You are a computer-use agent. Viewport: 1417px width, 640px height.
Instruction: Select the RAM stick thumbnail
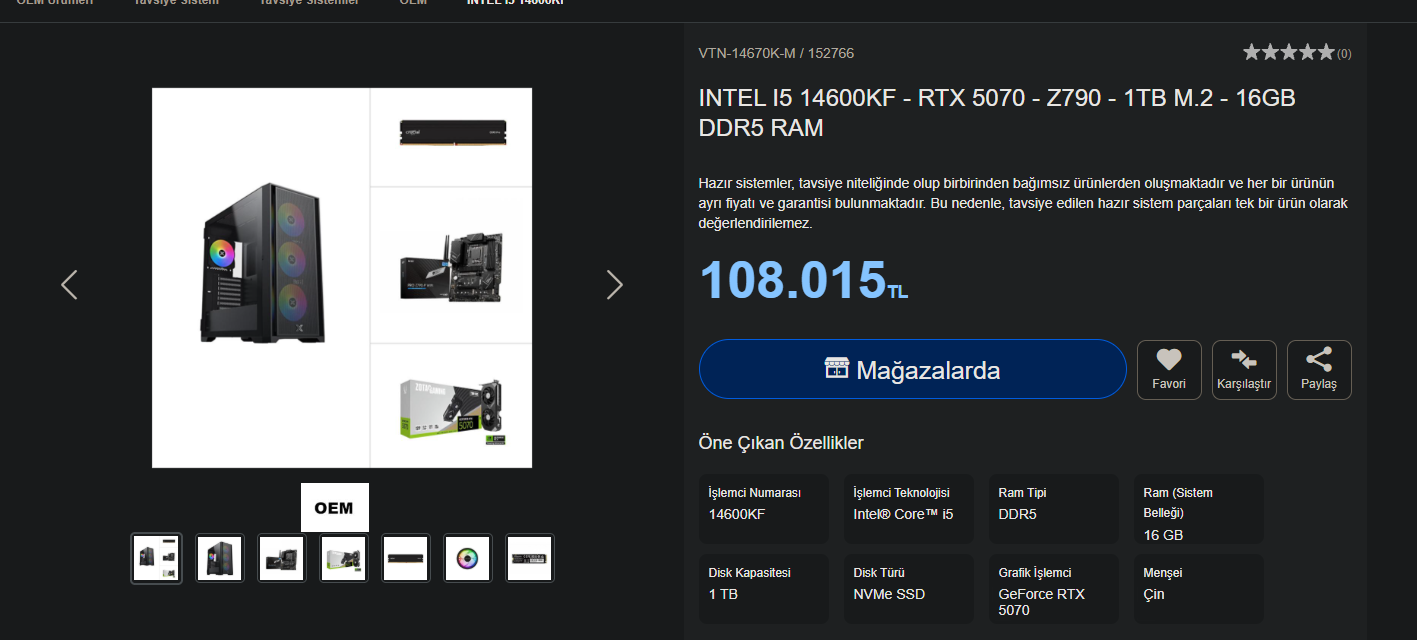click(x=405, y=558)
